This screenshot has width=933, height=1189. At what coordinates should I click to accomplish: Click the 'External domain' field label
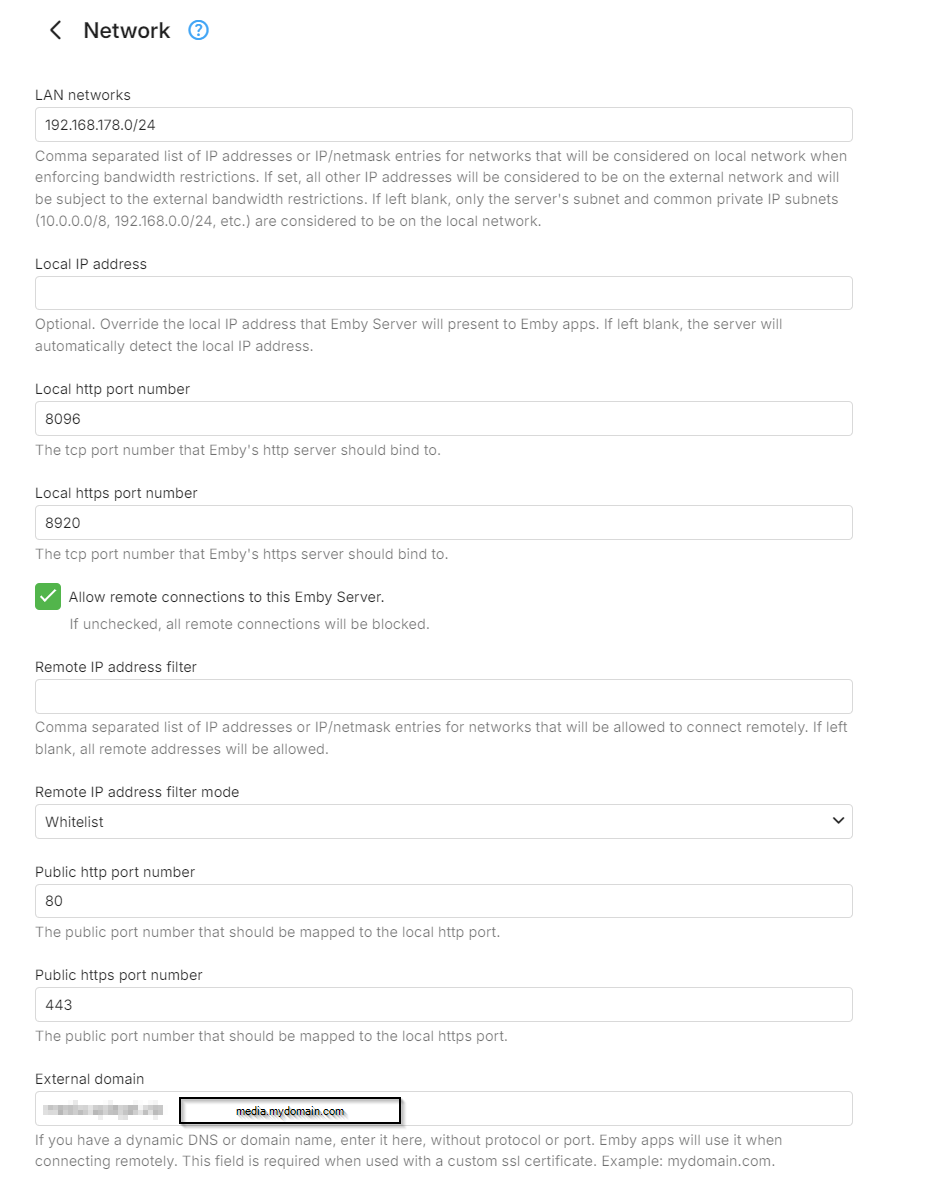click(90, 1079)
